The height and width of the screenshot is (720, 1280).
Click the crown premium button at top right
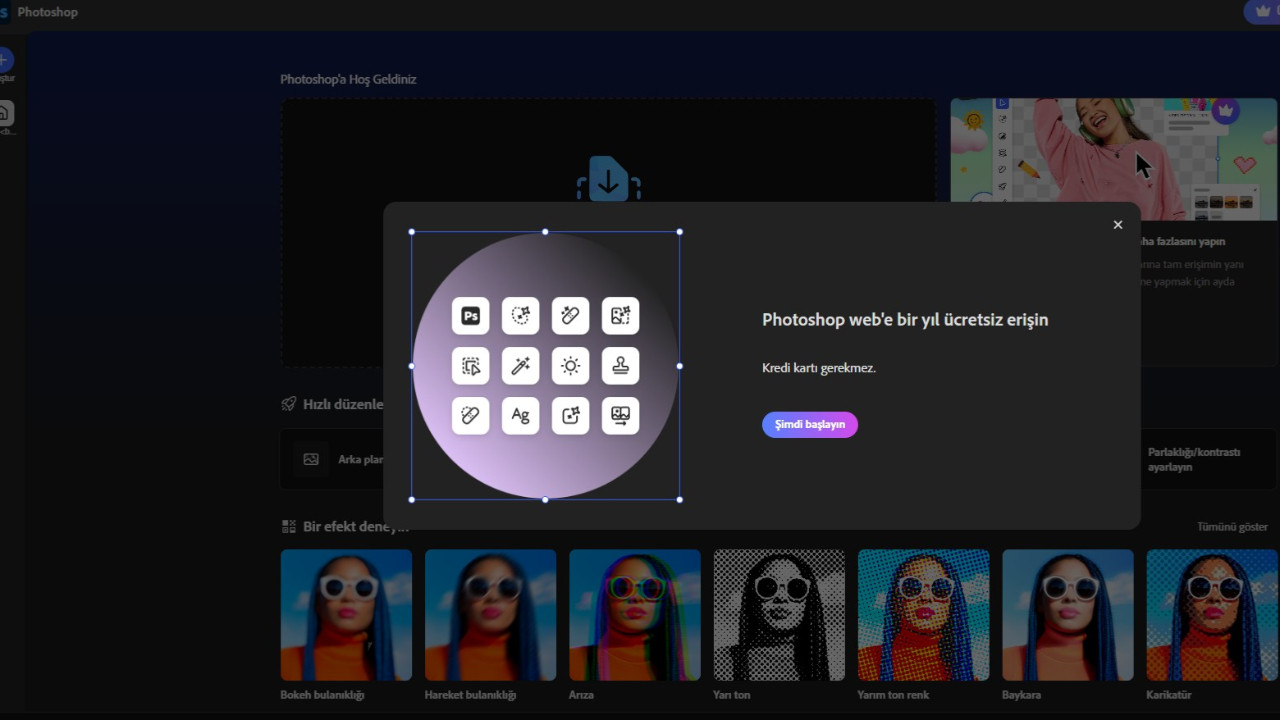point(1262,11)
